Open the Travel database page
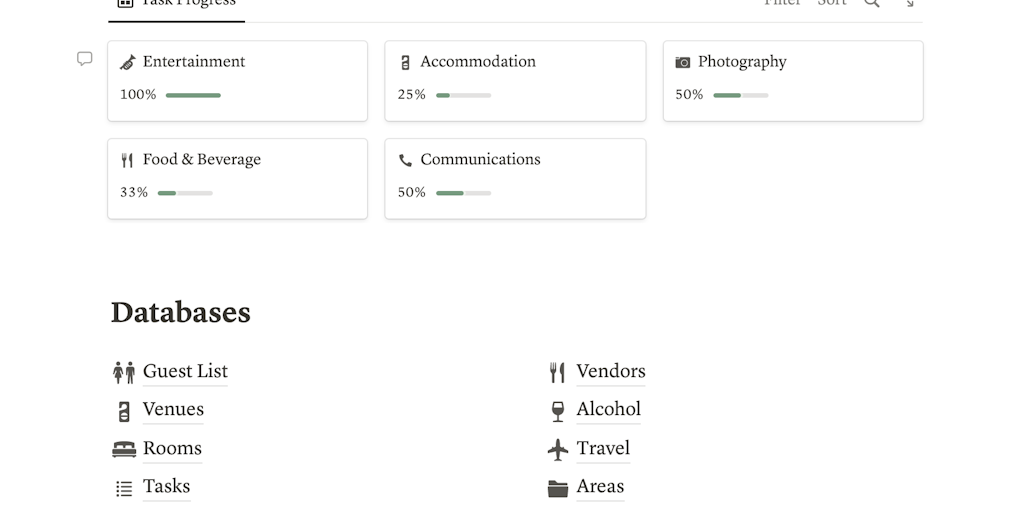The image size is (1024, 512). coord(603,448)
